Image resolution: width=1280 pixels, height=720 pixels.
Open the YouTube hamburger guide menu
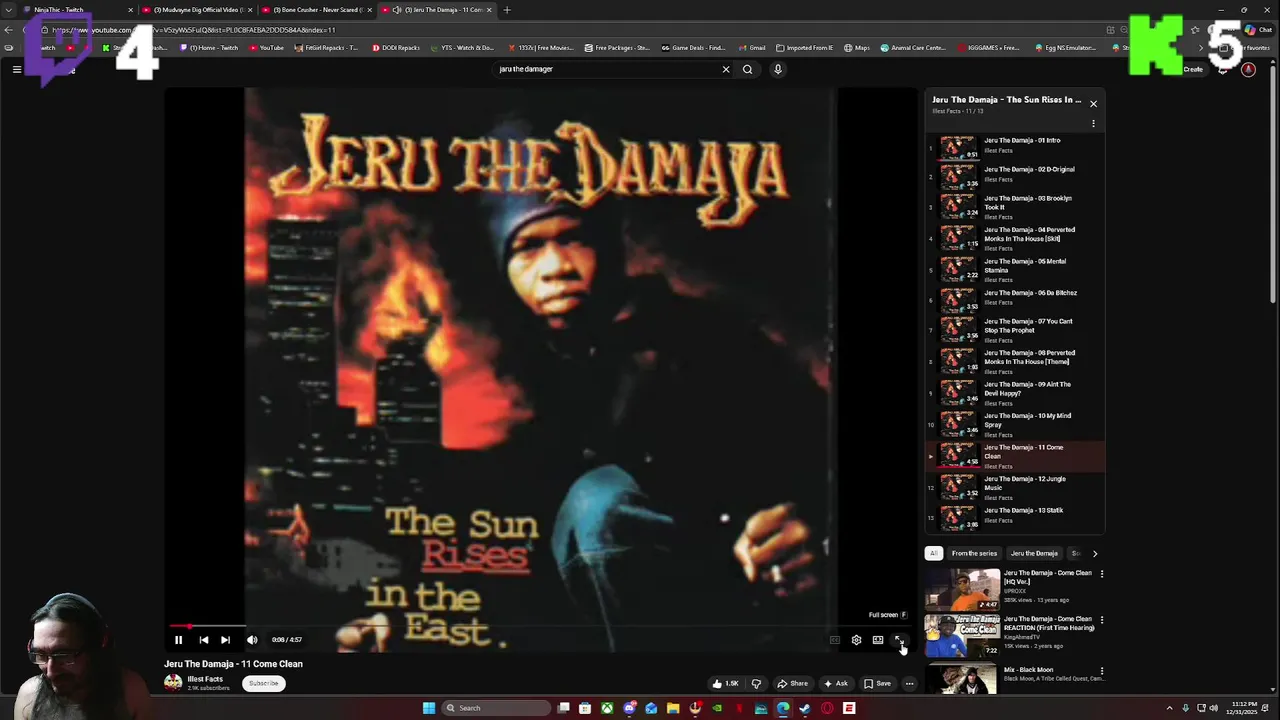click(x=17, y=69)
